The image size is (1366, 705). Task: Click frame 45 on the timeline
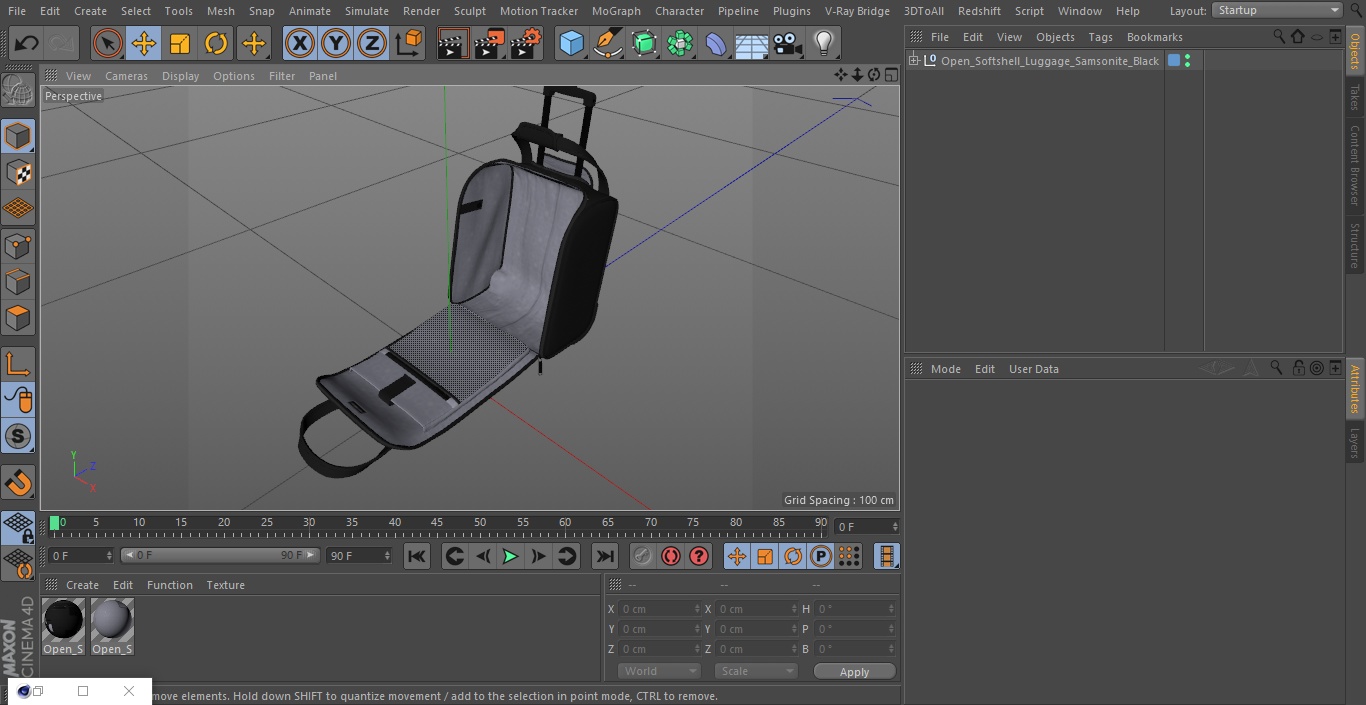coord(437,522)
